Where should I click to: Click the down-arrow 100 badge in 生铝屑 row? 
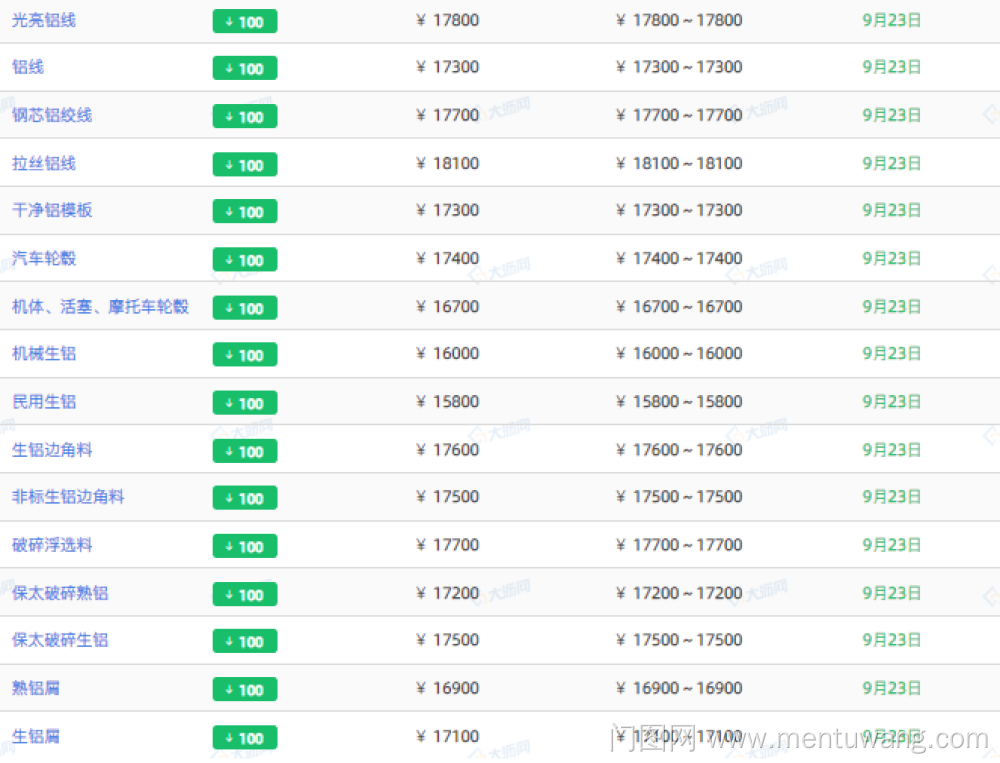[245, 737]
